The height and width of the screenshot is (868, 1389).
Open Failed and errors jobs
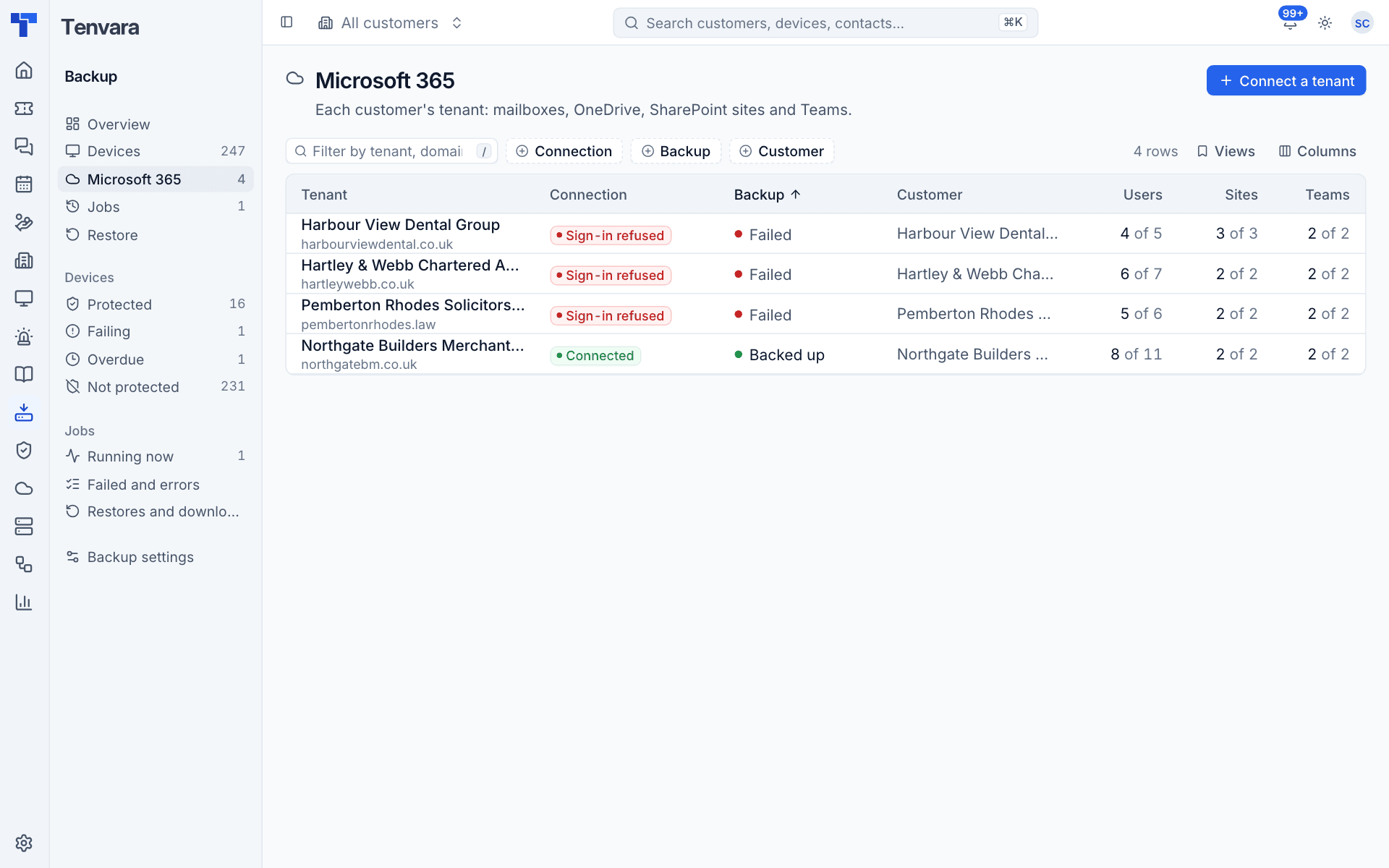pyautogui.click(x=156, y=485)
